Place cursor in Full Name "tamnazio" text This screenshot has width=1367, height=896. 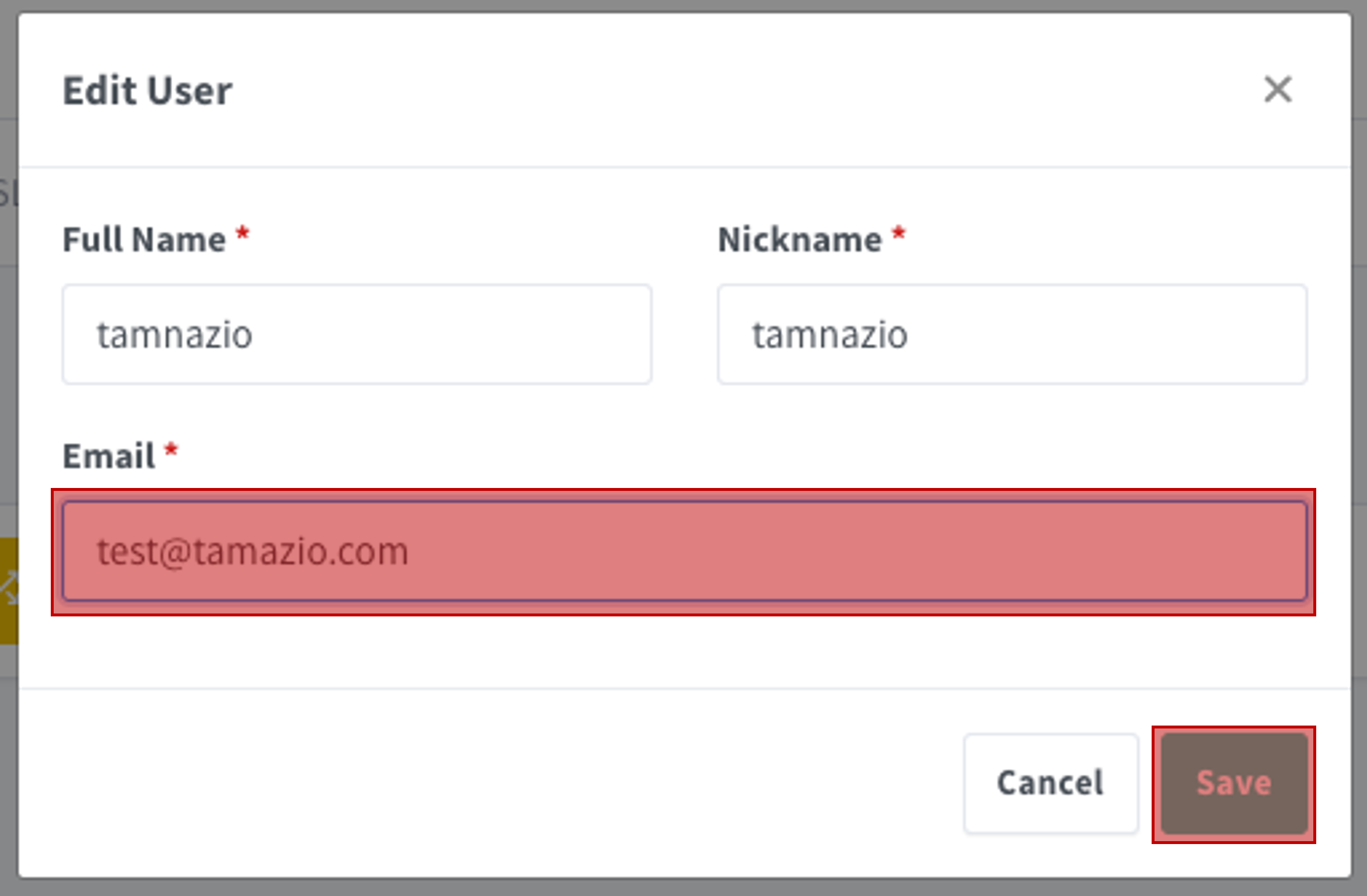(175, 336)
